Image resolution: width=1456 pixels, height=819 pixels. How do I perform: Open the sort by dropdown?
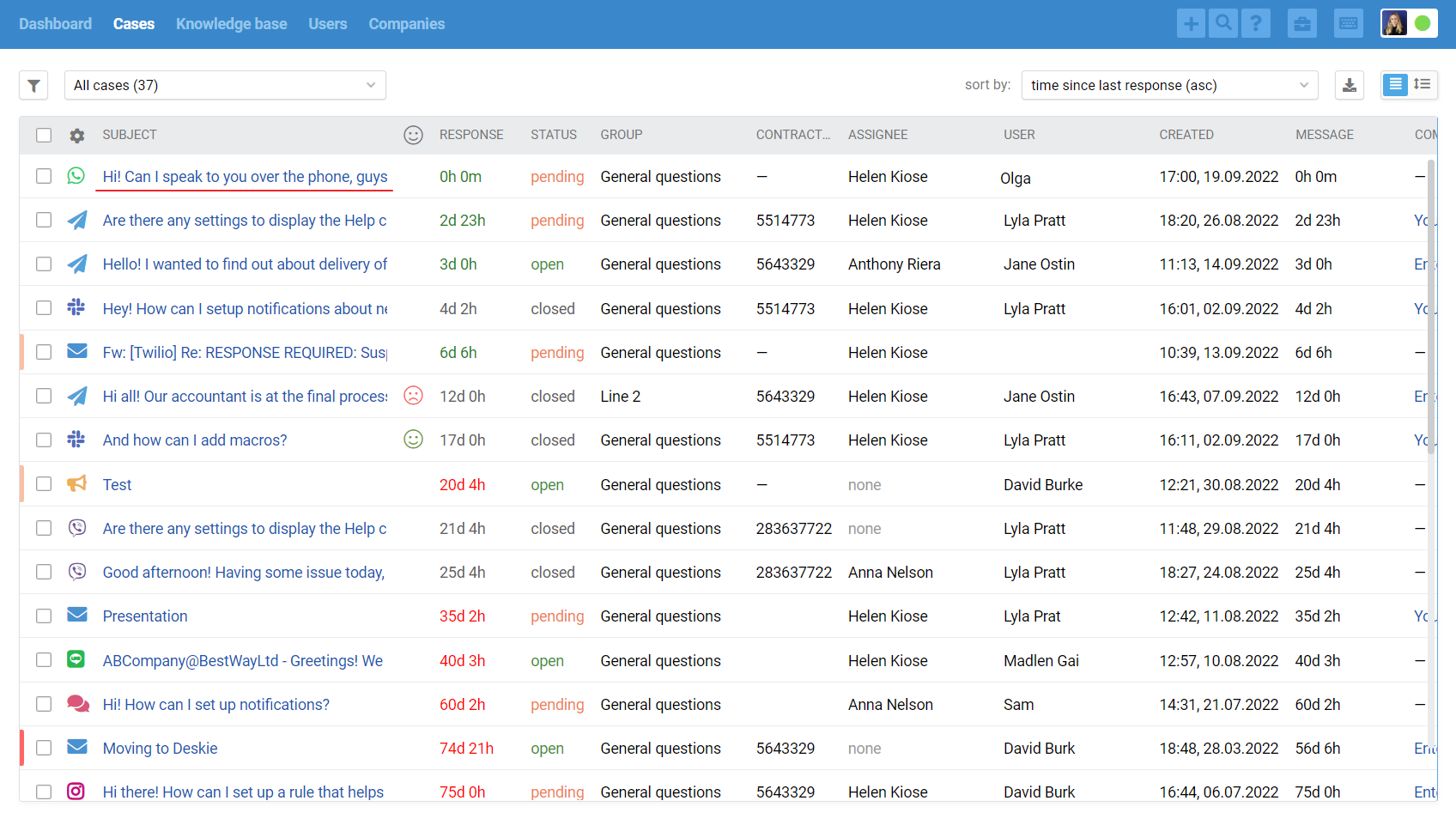pos(1169,85)
